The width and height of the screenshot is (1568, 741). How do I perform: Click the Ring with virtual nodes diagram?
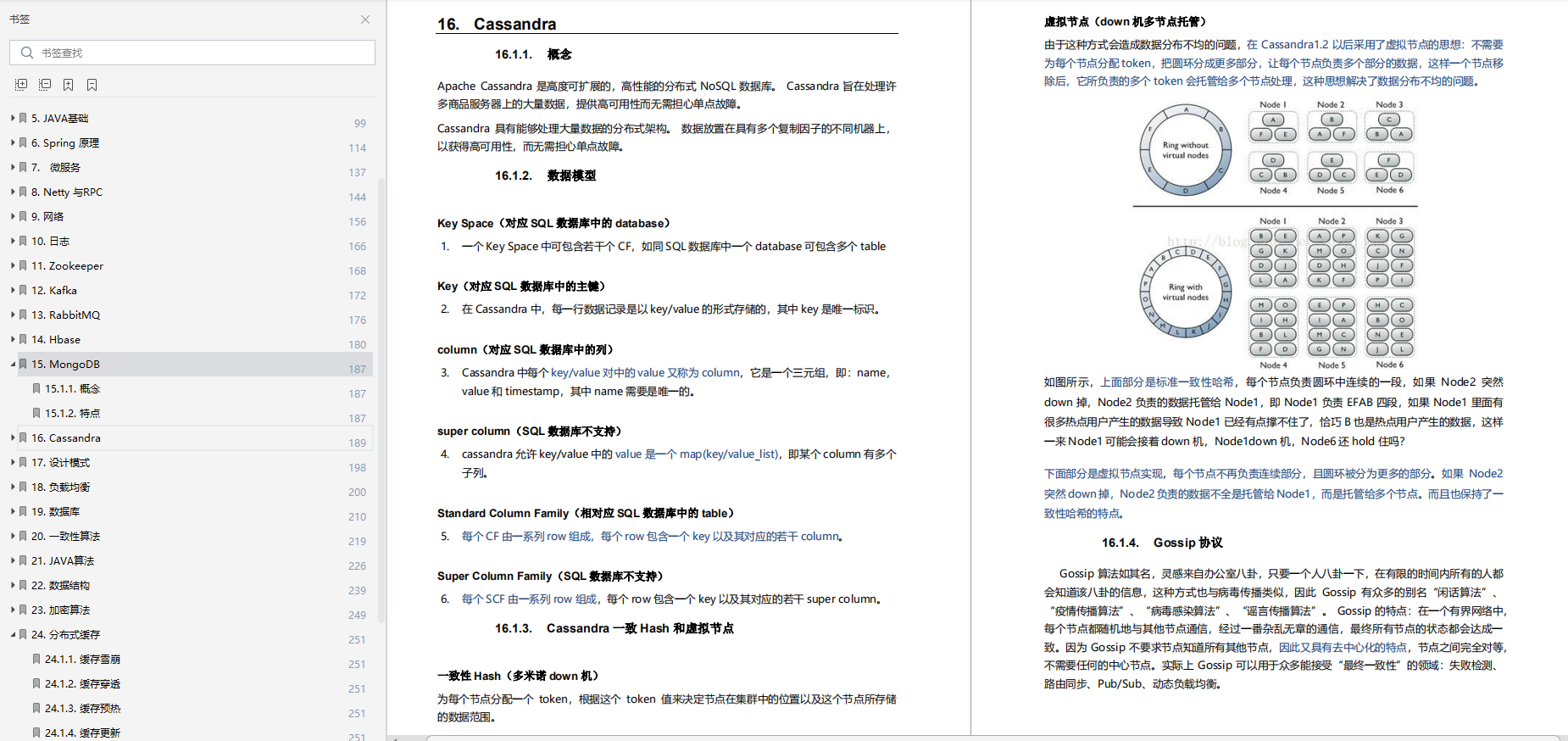[x=1186, y=292]
